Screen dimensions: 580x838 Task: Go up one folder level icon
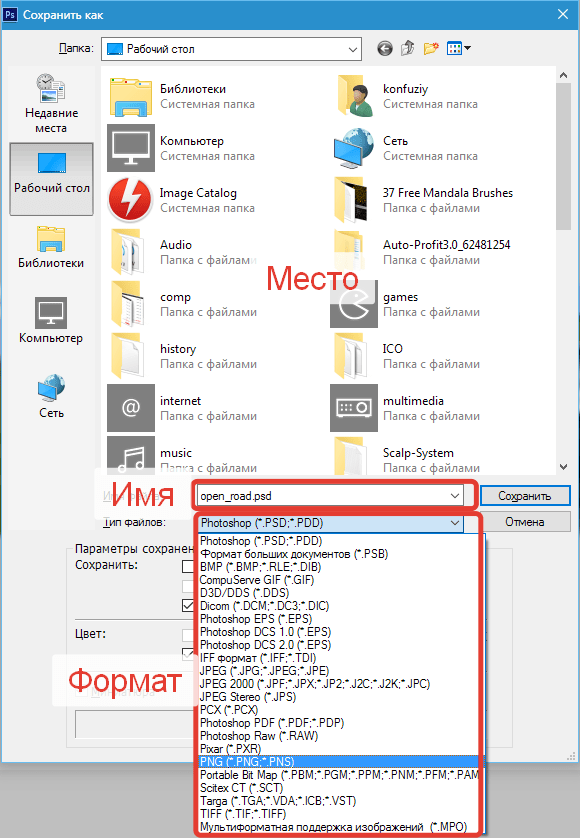pyautogui.click(x=408, y=48)
